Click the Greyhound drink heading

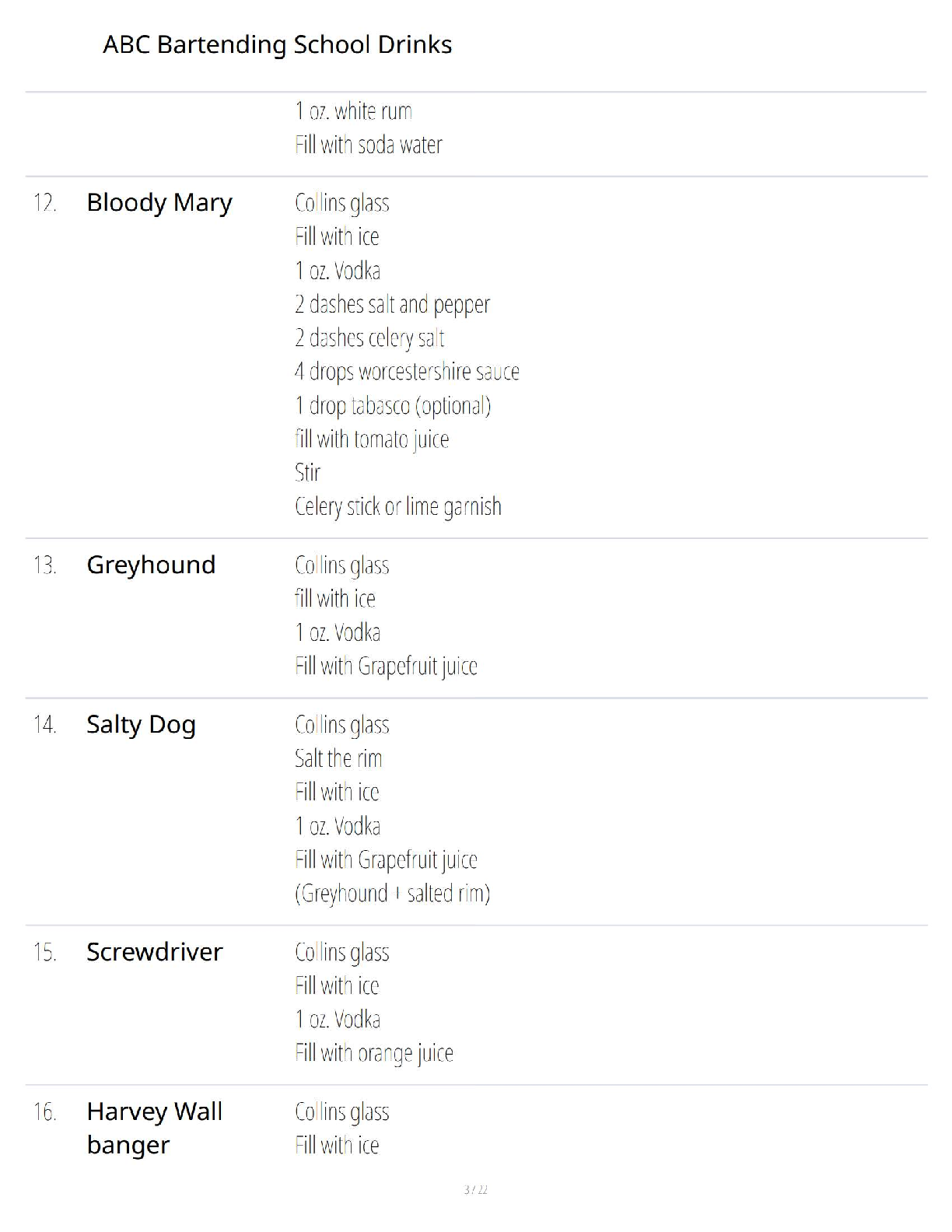pos(151,565)
